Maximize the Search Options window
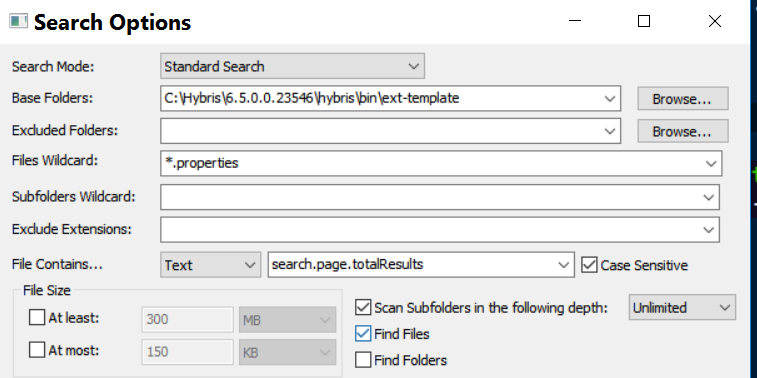The width and height of the screenshot is (757, 378). 644,21
